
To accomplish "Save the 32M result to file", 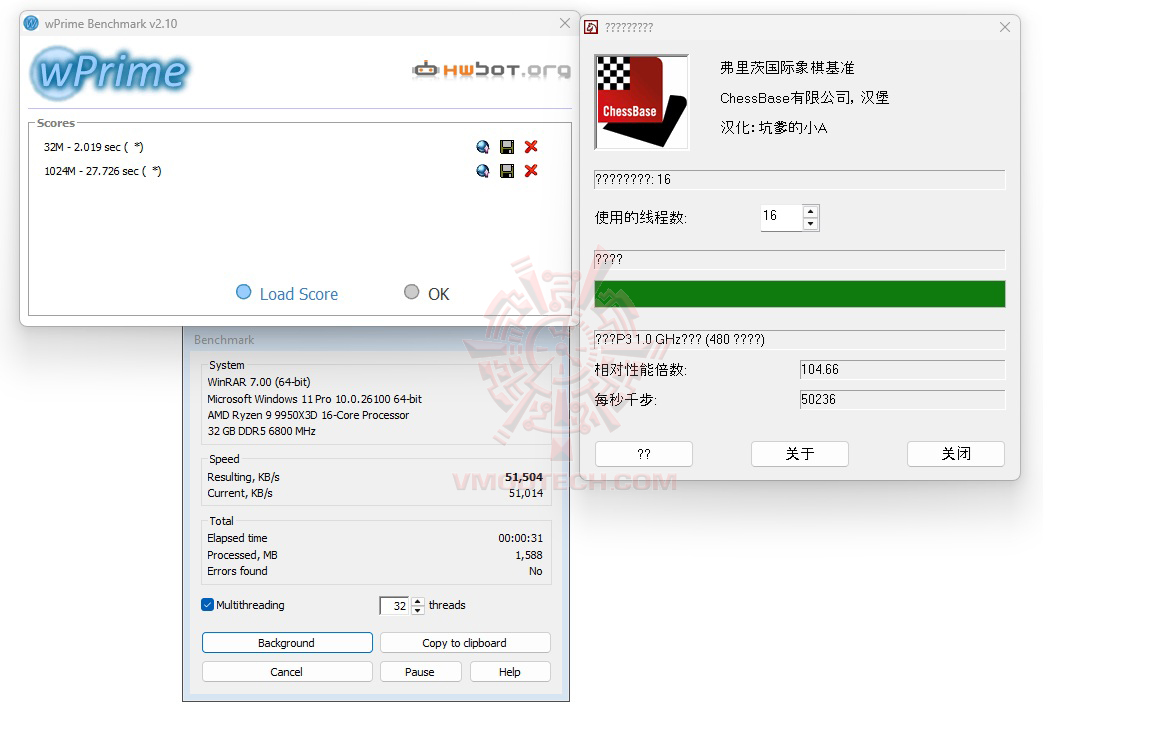I will click(x=507, y=146).
